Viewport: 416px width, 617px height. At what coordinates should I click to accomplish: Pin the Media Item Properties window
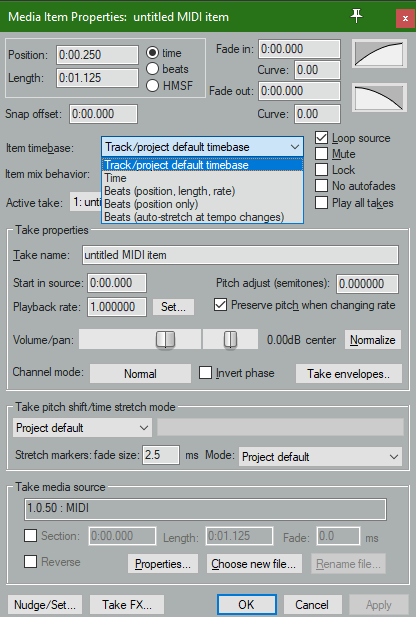(356, 17)
